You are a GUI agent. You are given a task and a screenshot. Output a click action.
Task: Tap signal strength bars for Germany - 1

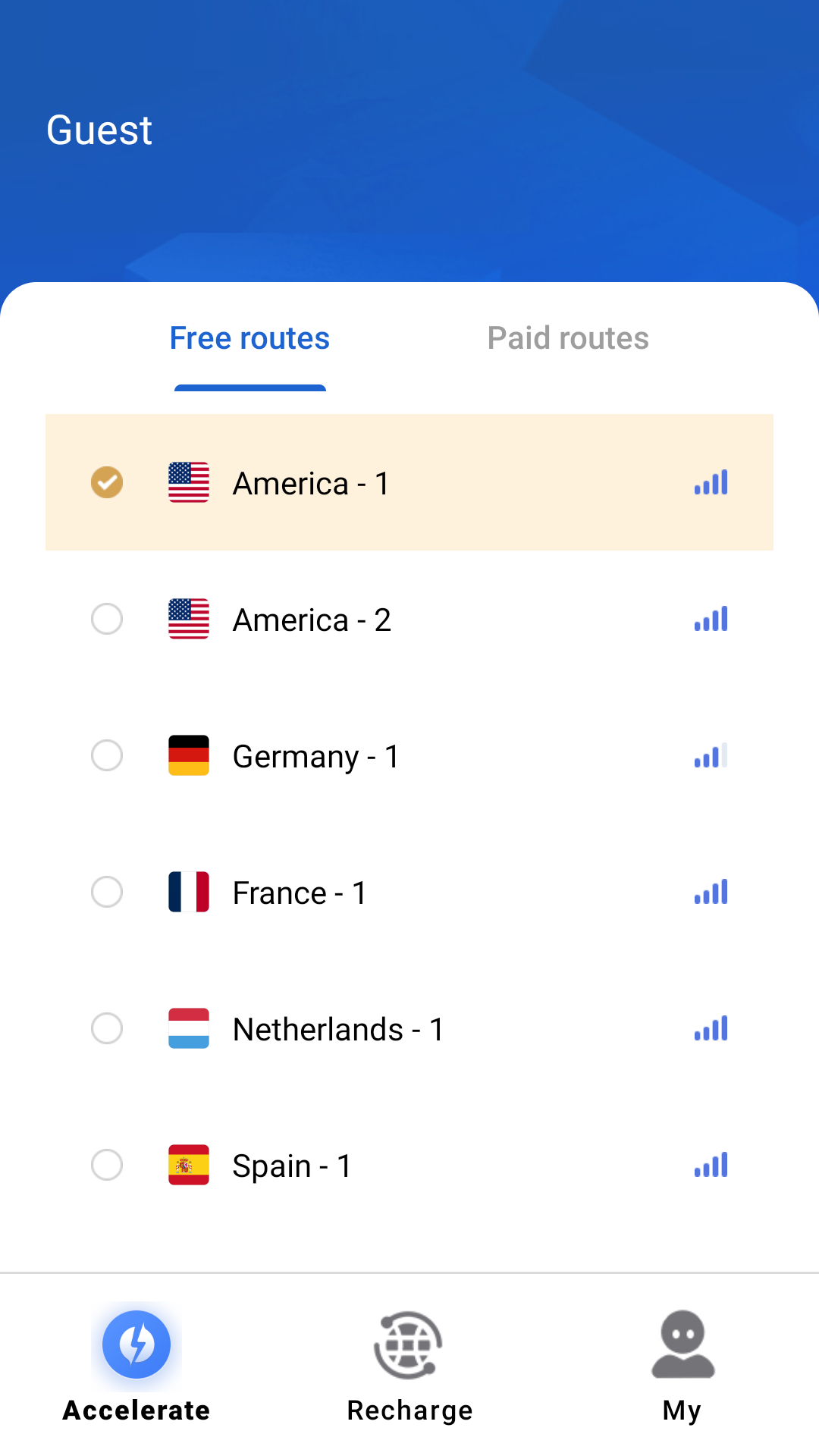[711, 755]
